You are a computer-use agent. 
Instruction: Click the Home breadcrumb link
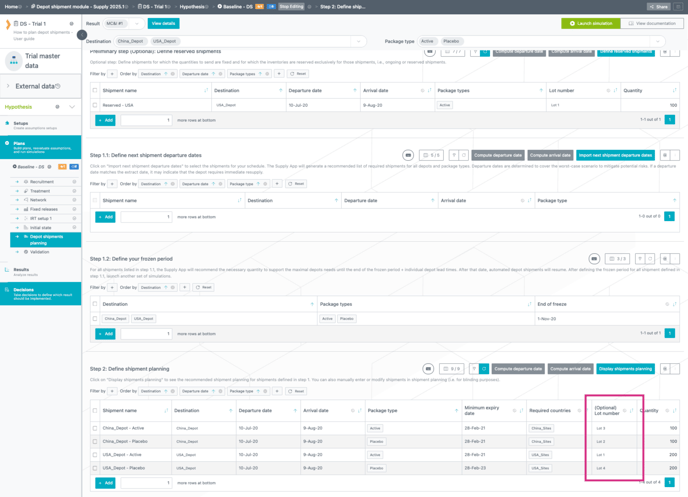click(x=11, y=6)
